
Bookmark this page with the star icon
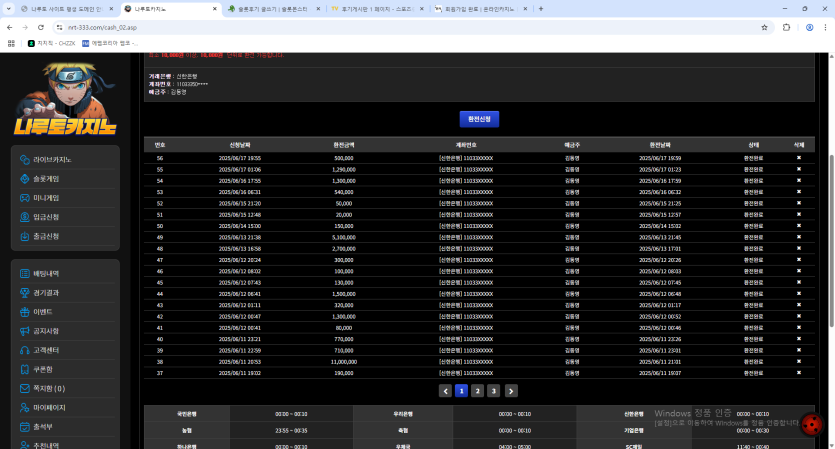tap(765, 27)
